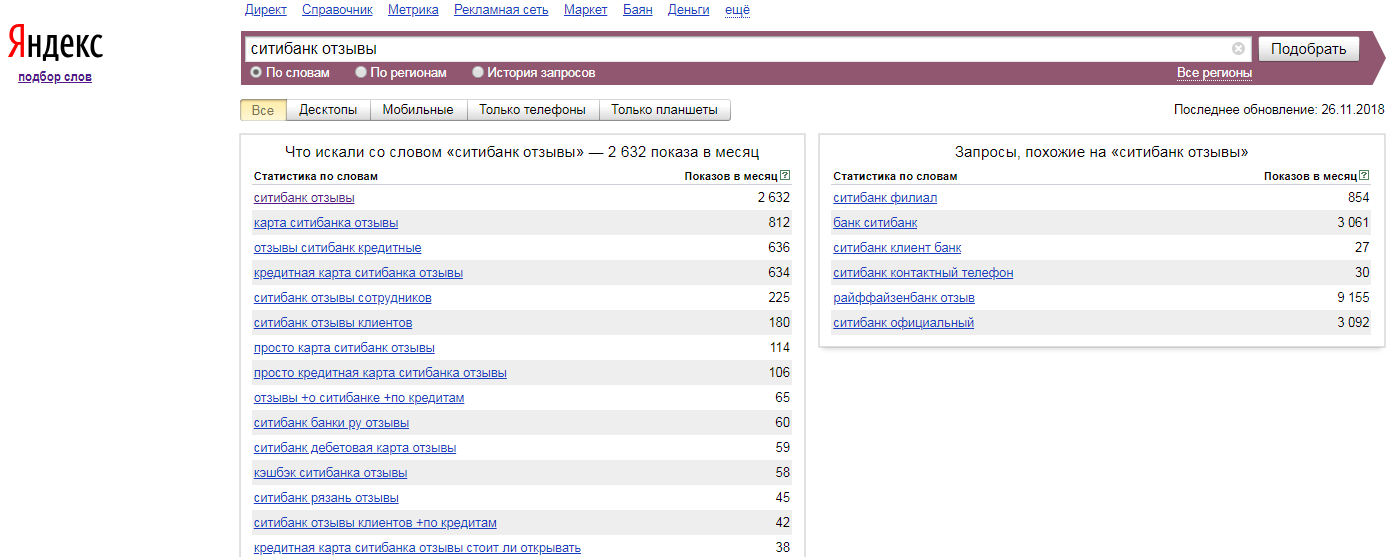Switch to the 'Все' device tab
The width and height of the screenshot is (1397, 557).
click(x=263, y=110)
